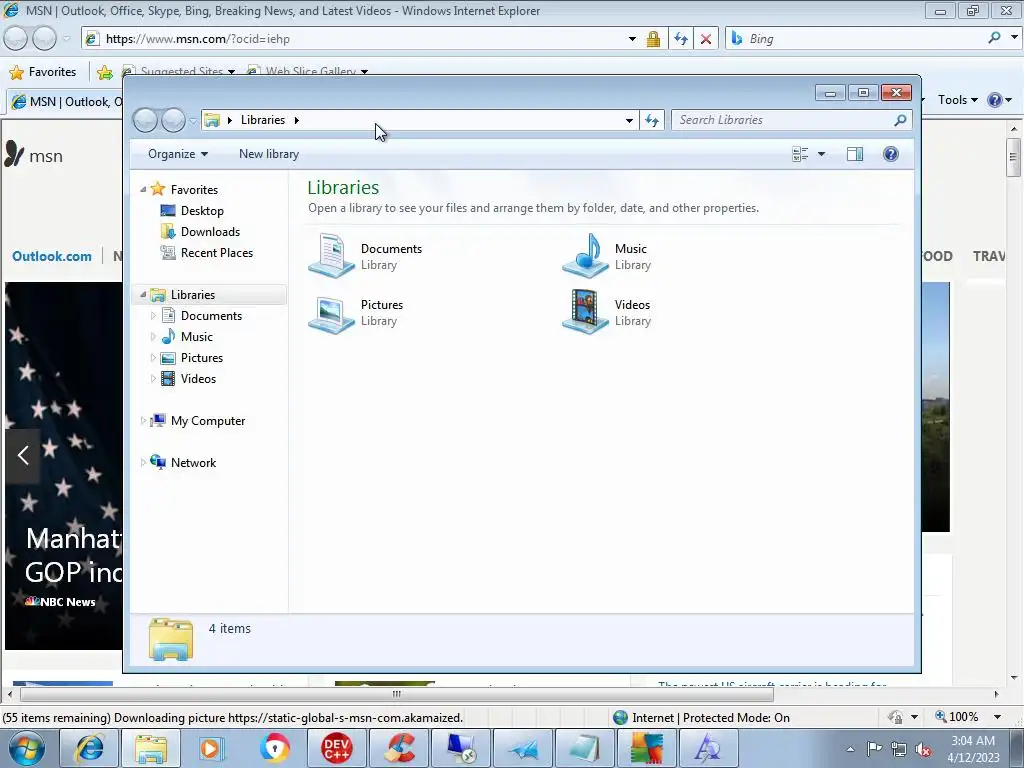Click the msn logo link

coord(34,155)
